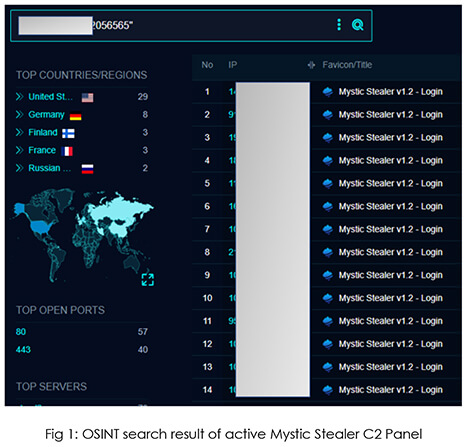
Task: Click the port 443 count 40
Action: (x=143, y=350)
